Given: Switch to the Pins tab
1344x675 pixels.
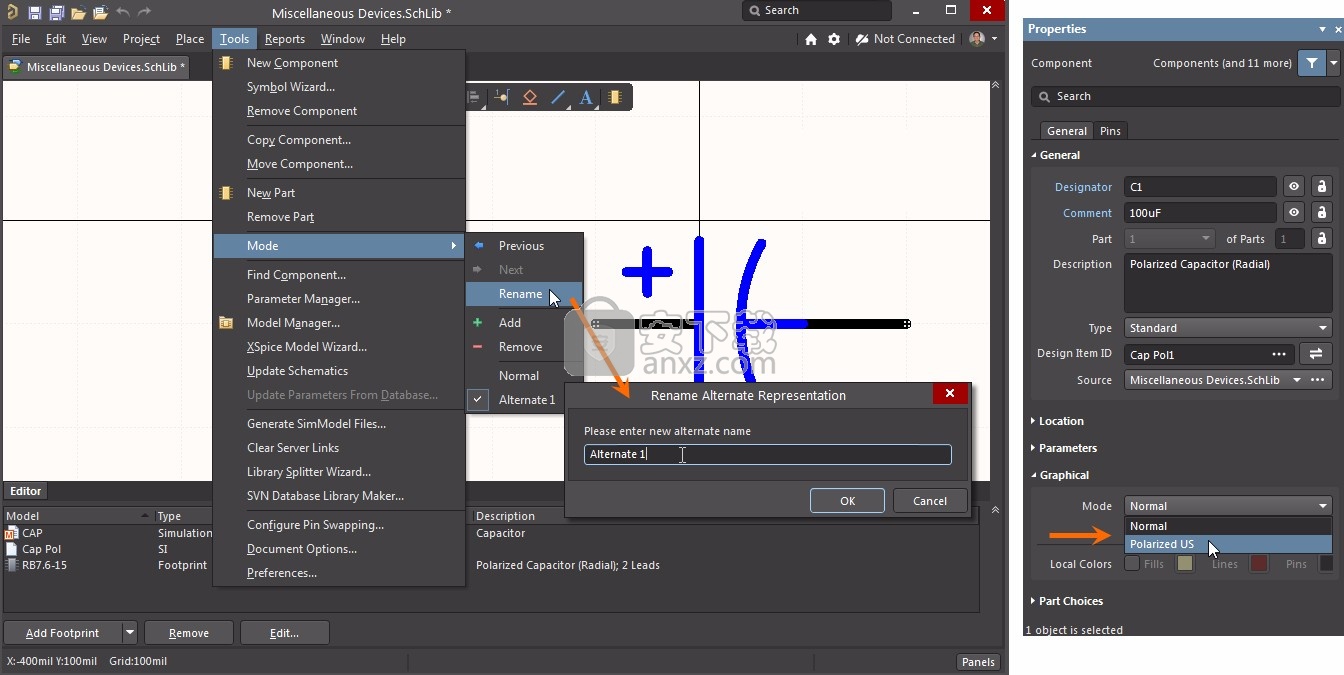Looking at the screenshot, I should 1110,131.
